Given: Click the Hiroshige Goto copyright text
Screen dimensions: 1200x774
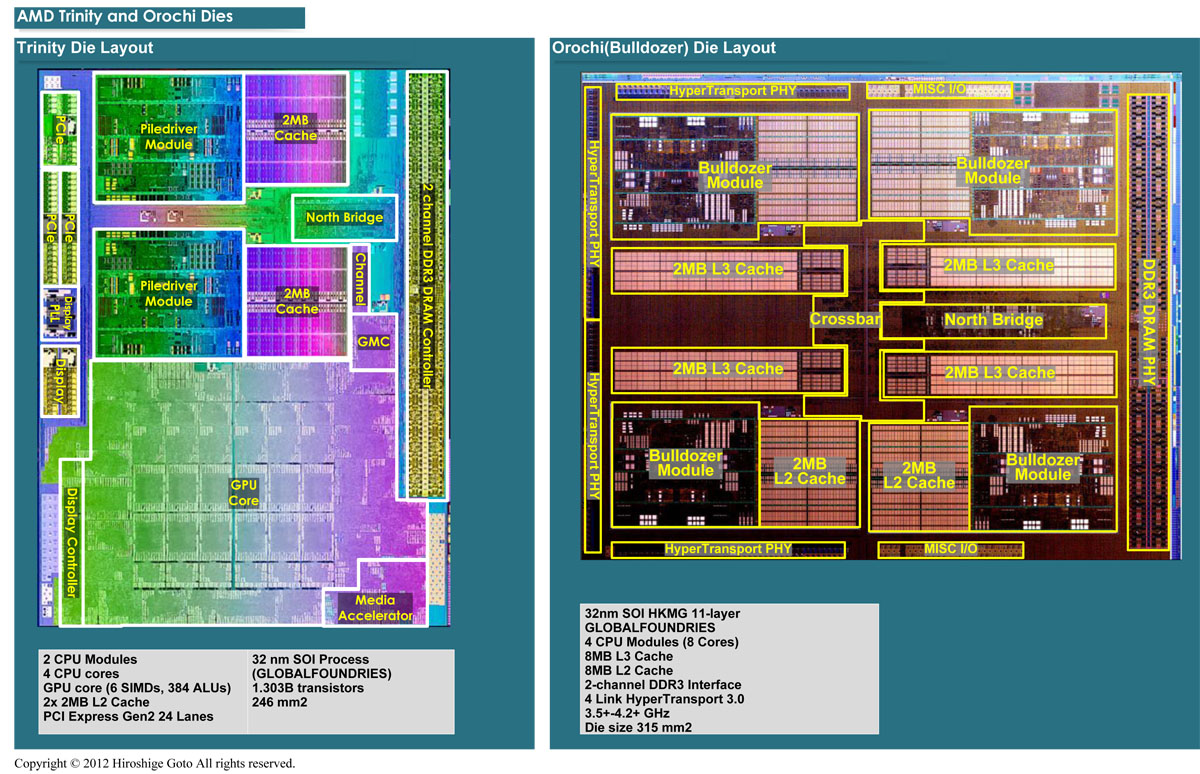Looking at the screenshot, I should point(155,763).
